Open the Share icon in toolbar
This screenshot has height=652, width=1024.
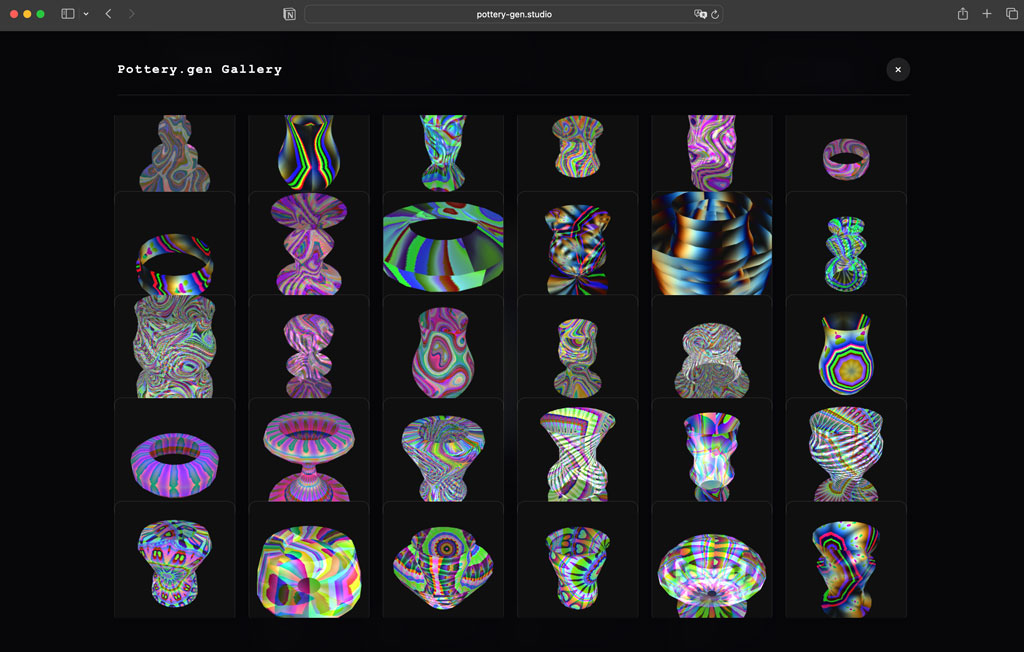963,14
